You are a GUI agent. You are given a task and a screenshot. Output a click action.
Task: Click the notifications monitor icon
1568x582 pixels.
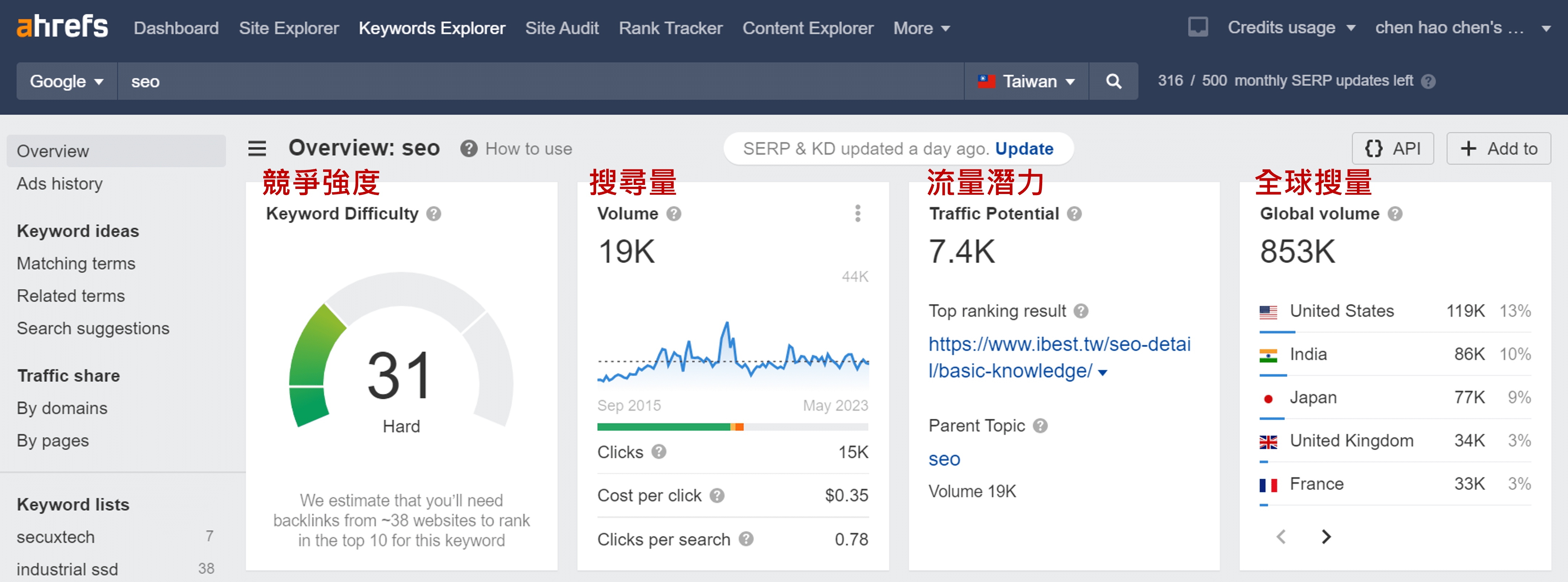(x=1197, y=28)
